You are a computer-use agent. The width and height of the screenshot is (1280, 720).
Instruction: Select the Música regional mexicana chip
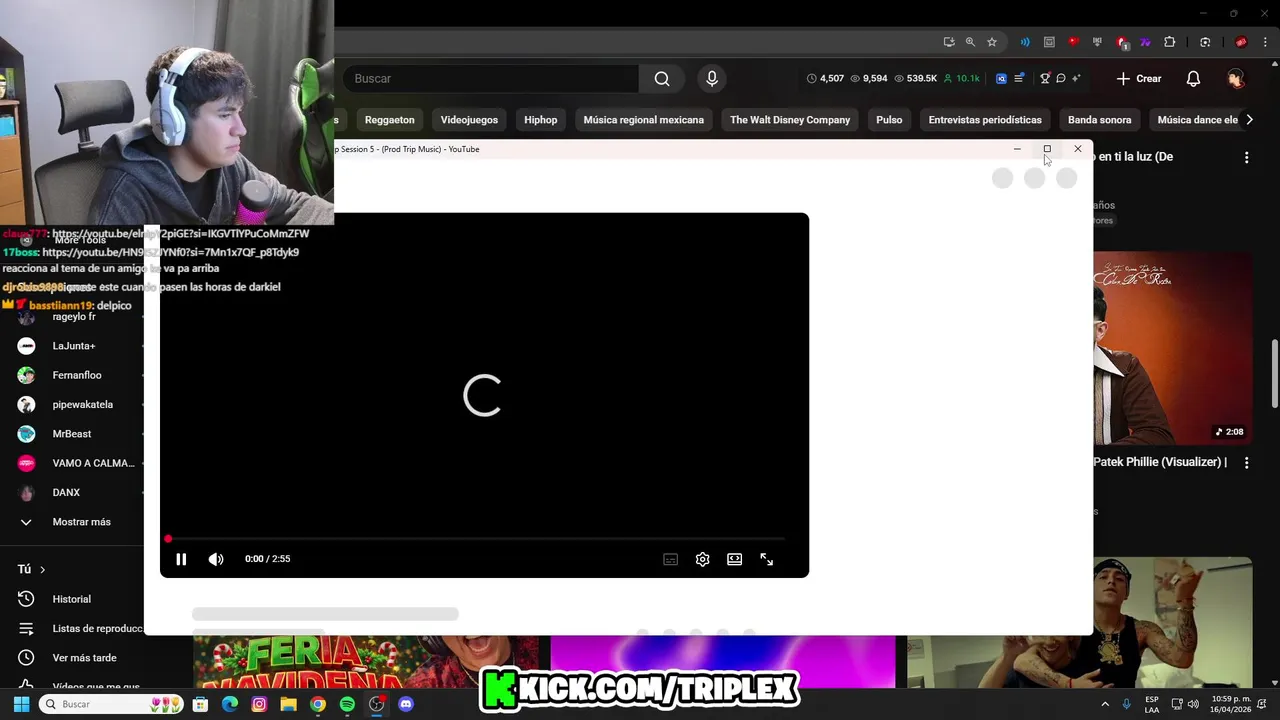[643, 120]
